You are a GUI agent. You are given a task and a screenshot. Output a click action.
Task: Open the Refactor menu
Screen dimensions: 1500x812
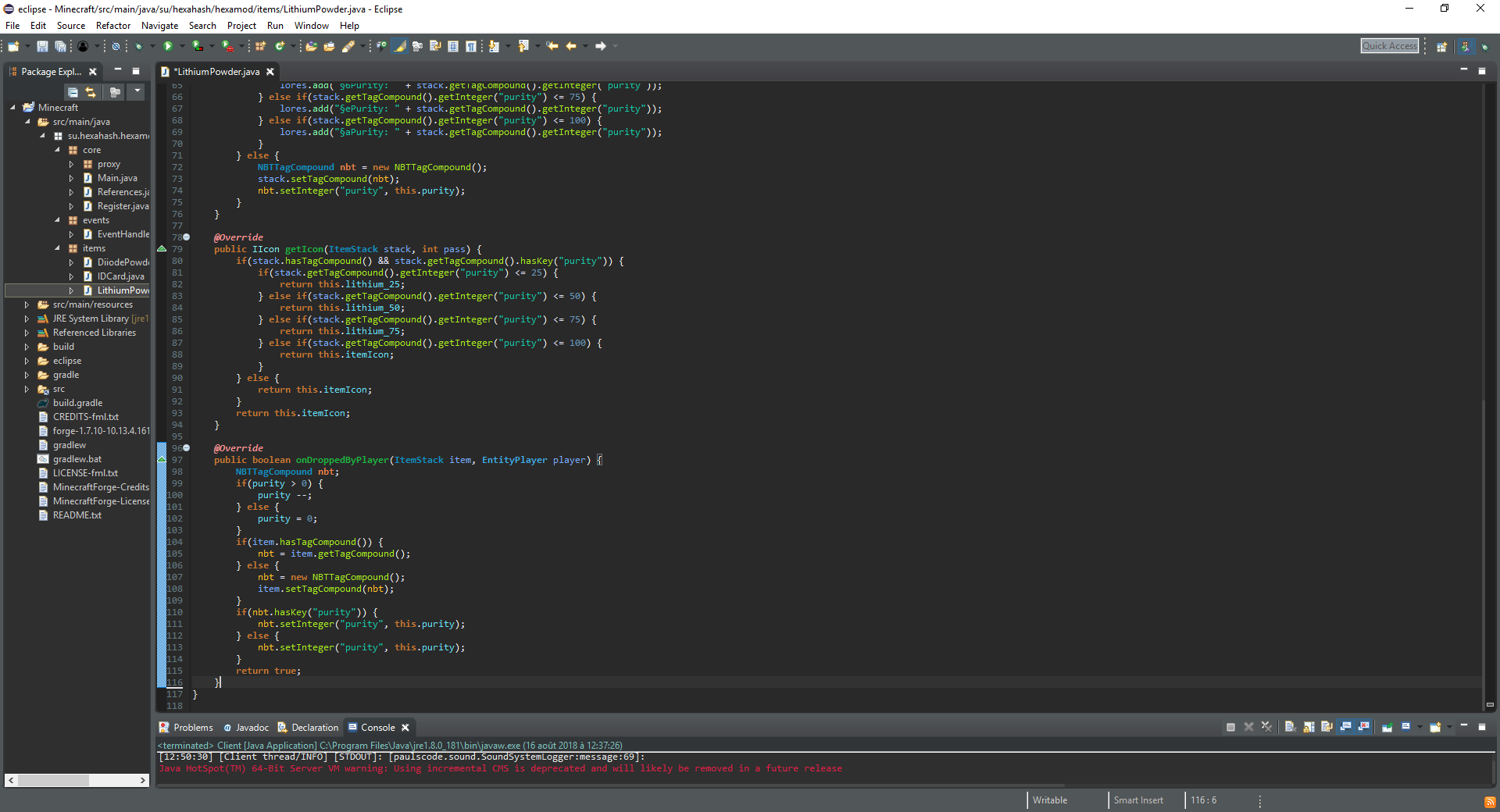(112, 26)
